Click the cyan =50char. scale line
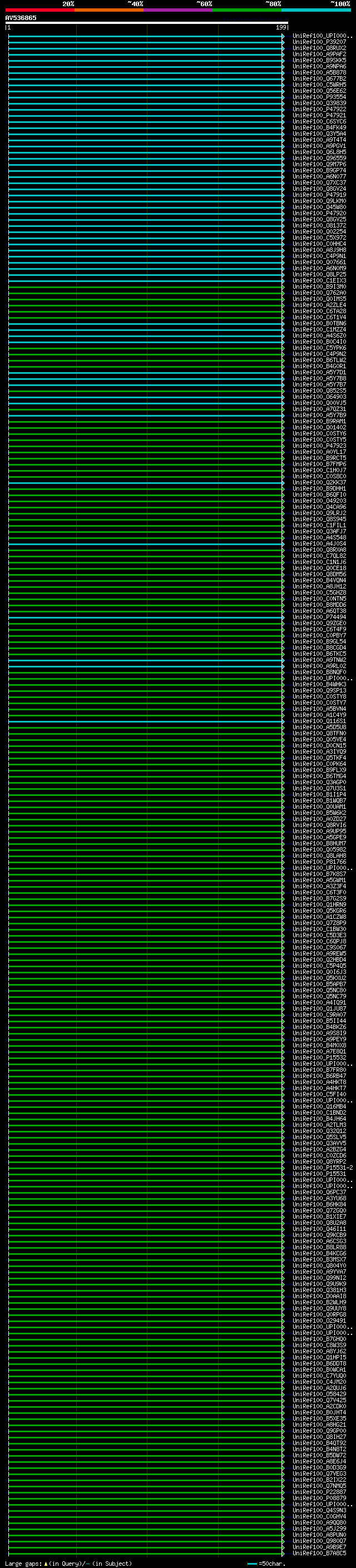 (x=253, y=1564)
